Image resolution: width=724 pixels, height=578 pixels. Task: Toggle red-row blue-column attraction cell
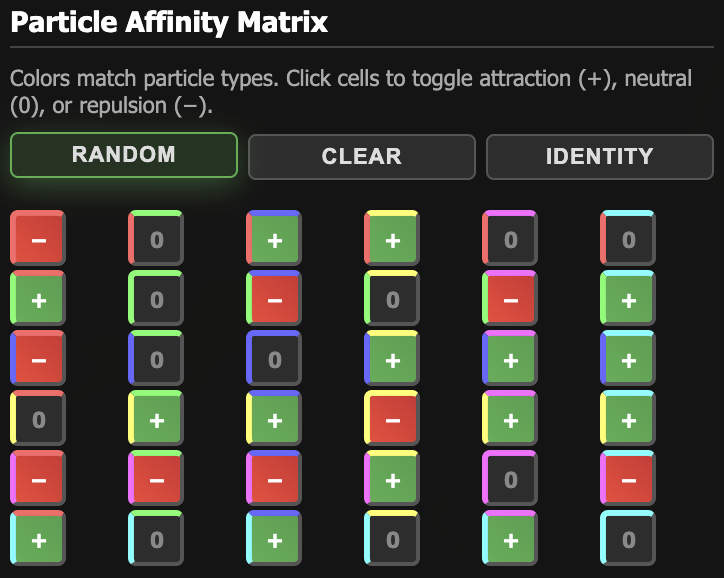[x=274, y=239]
